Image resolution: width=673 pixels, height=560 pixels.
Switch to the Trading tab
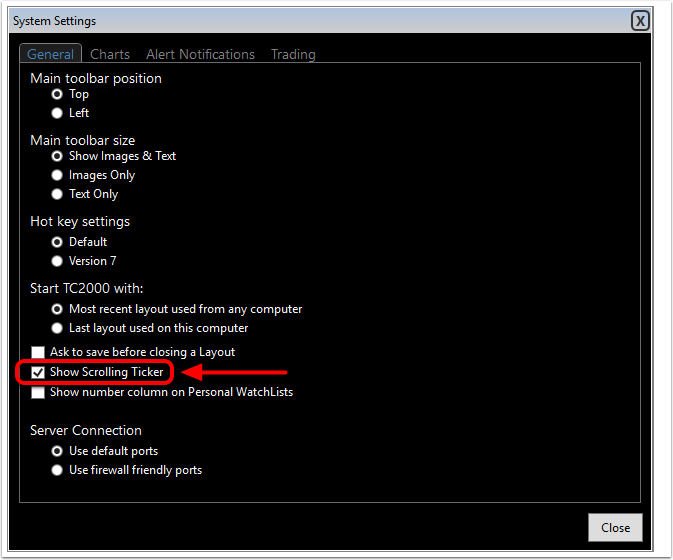tap(293, 54)
